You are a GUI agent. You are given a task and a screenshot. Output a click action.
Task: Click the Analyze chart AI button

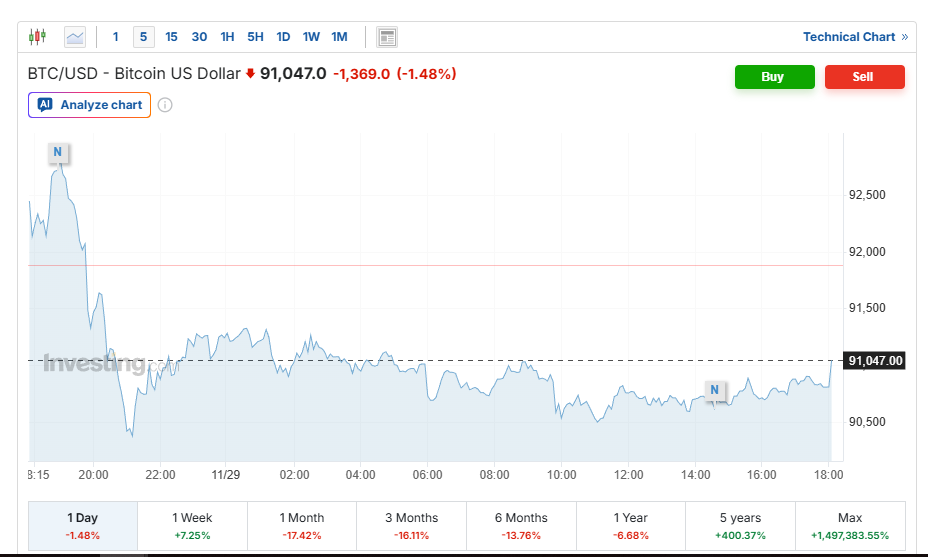(90, 105)
